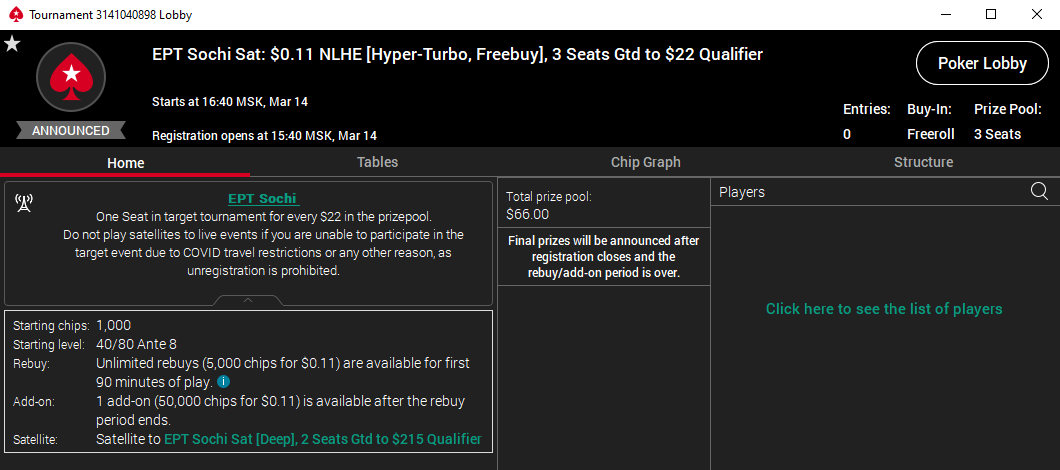
Task: Open the Structure tab
Action: pos(923,162)
